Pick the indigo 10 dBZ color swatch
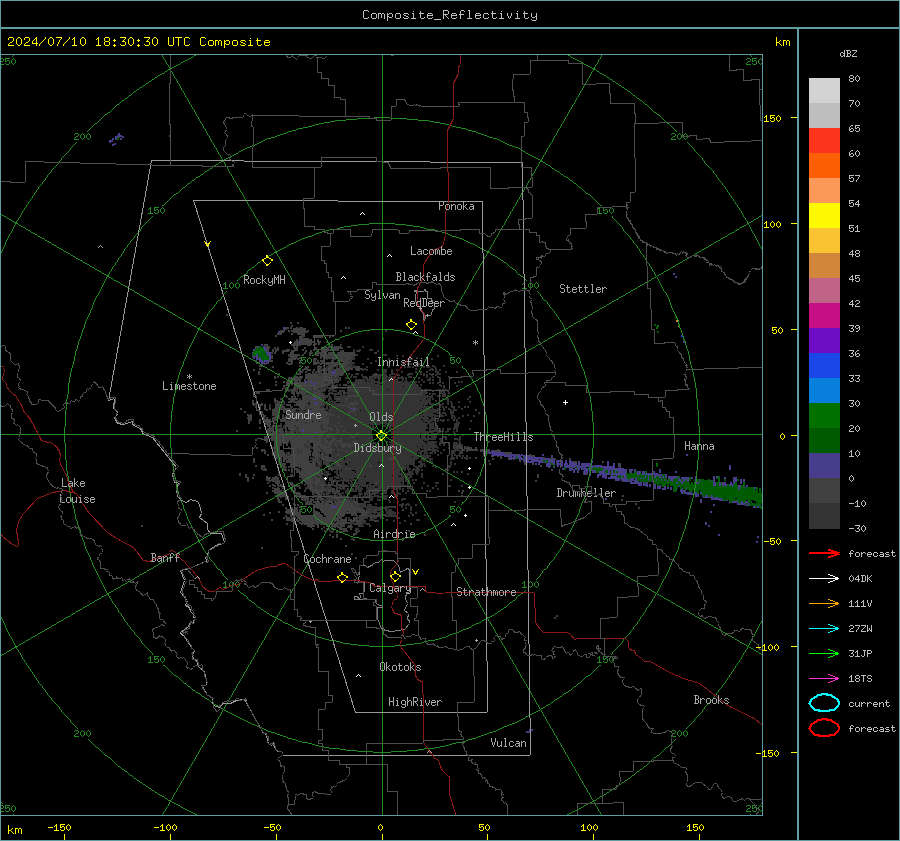Image resolution: width=900 pixels, height=841 pixels. click(x=824, y=466)
